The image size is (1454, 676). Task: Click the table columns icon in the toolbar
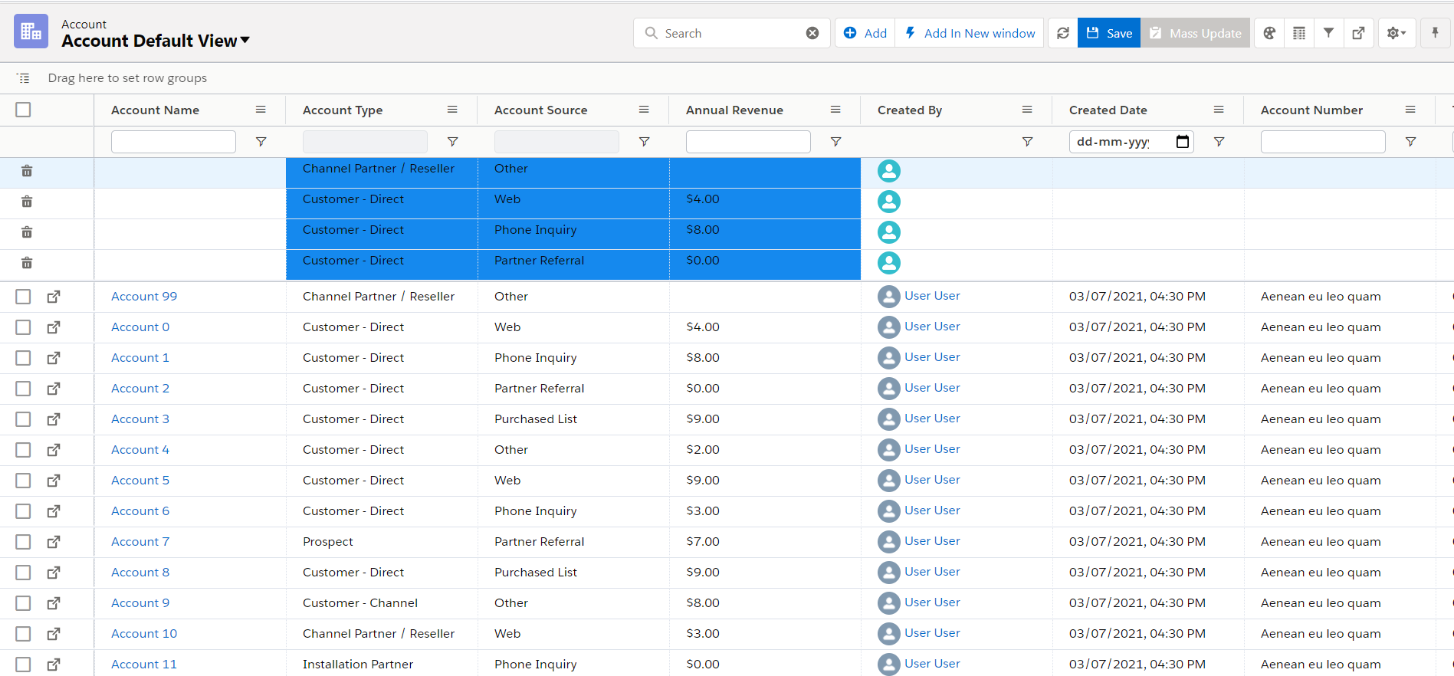pyautogui.click(x=1299, y=33)
